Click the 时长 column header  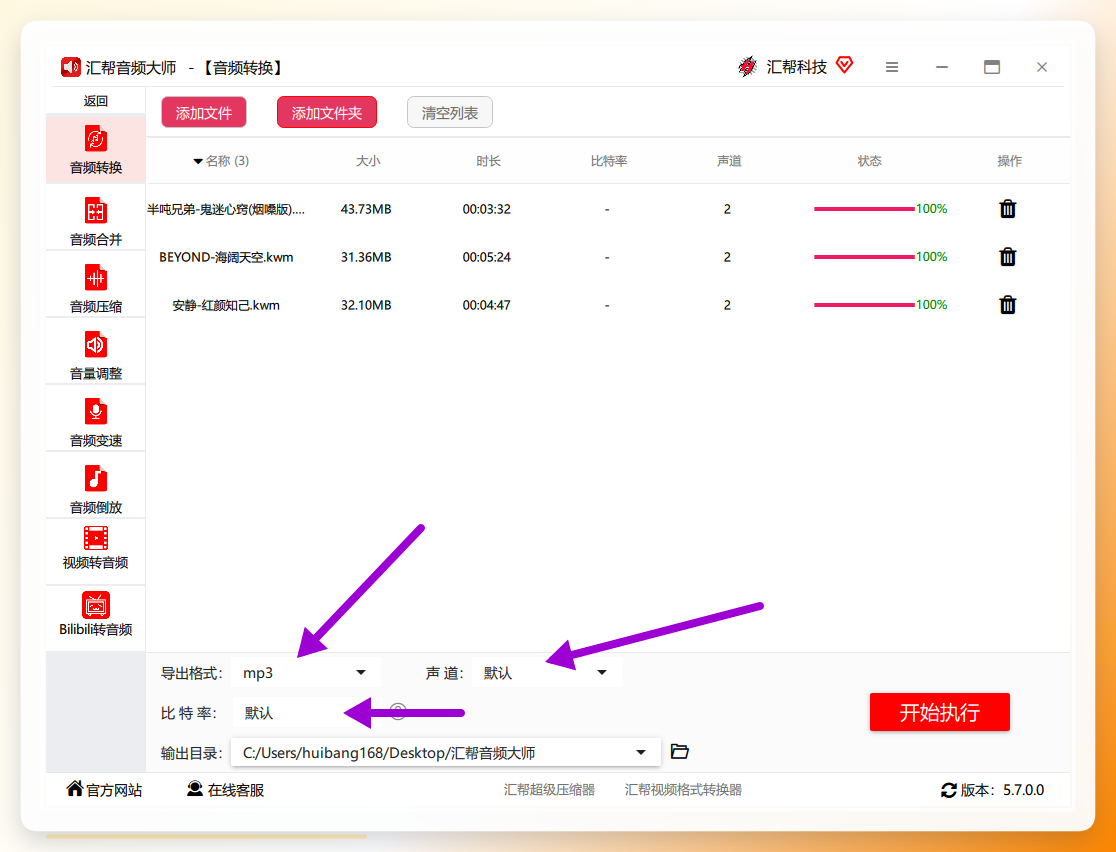[x=488, y=161]
